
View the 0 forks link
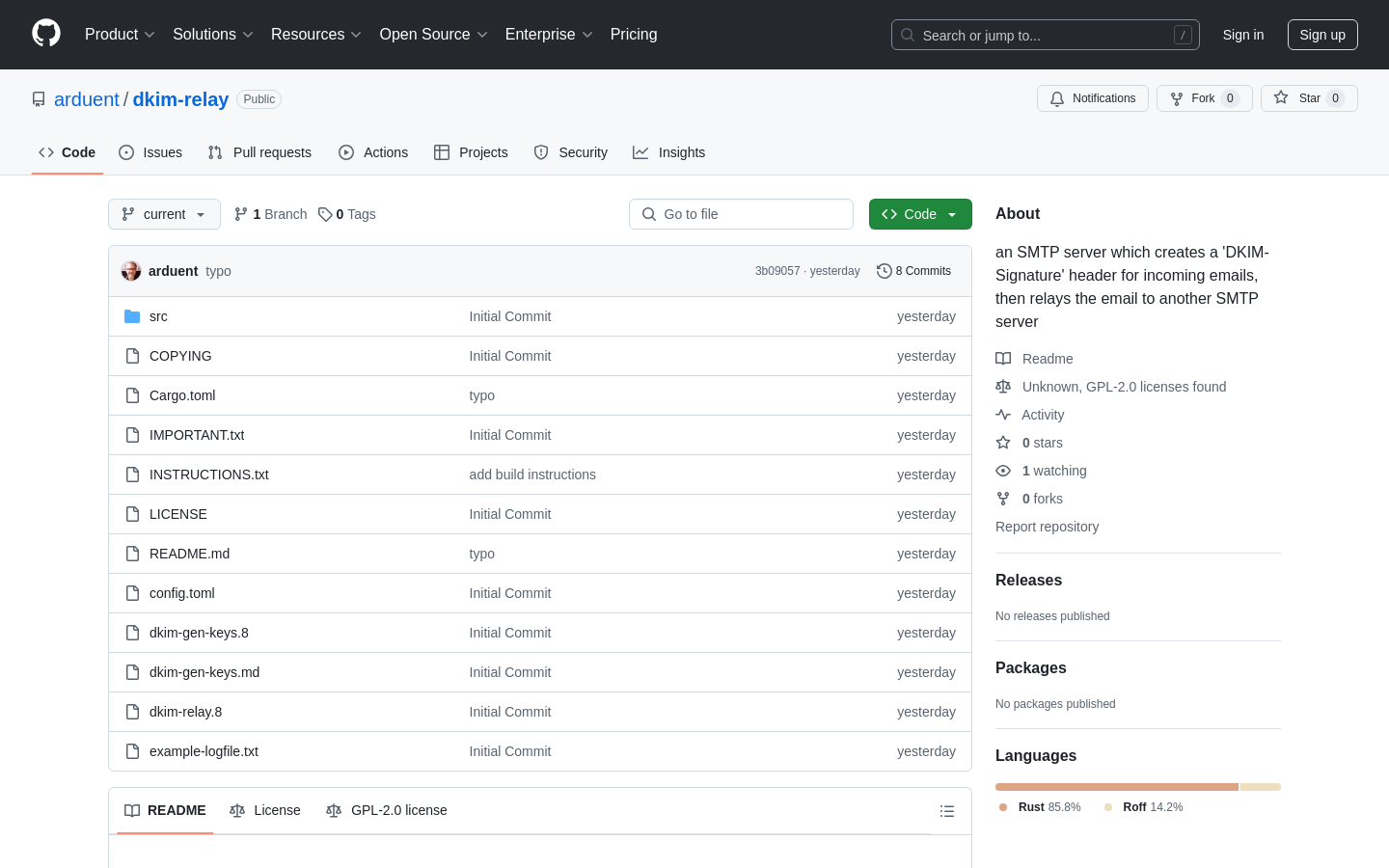point(1029,499)
